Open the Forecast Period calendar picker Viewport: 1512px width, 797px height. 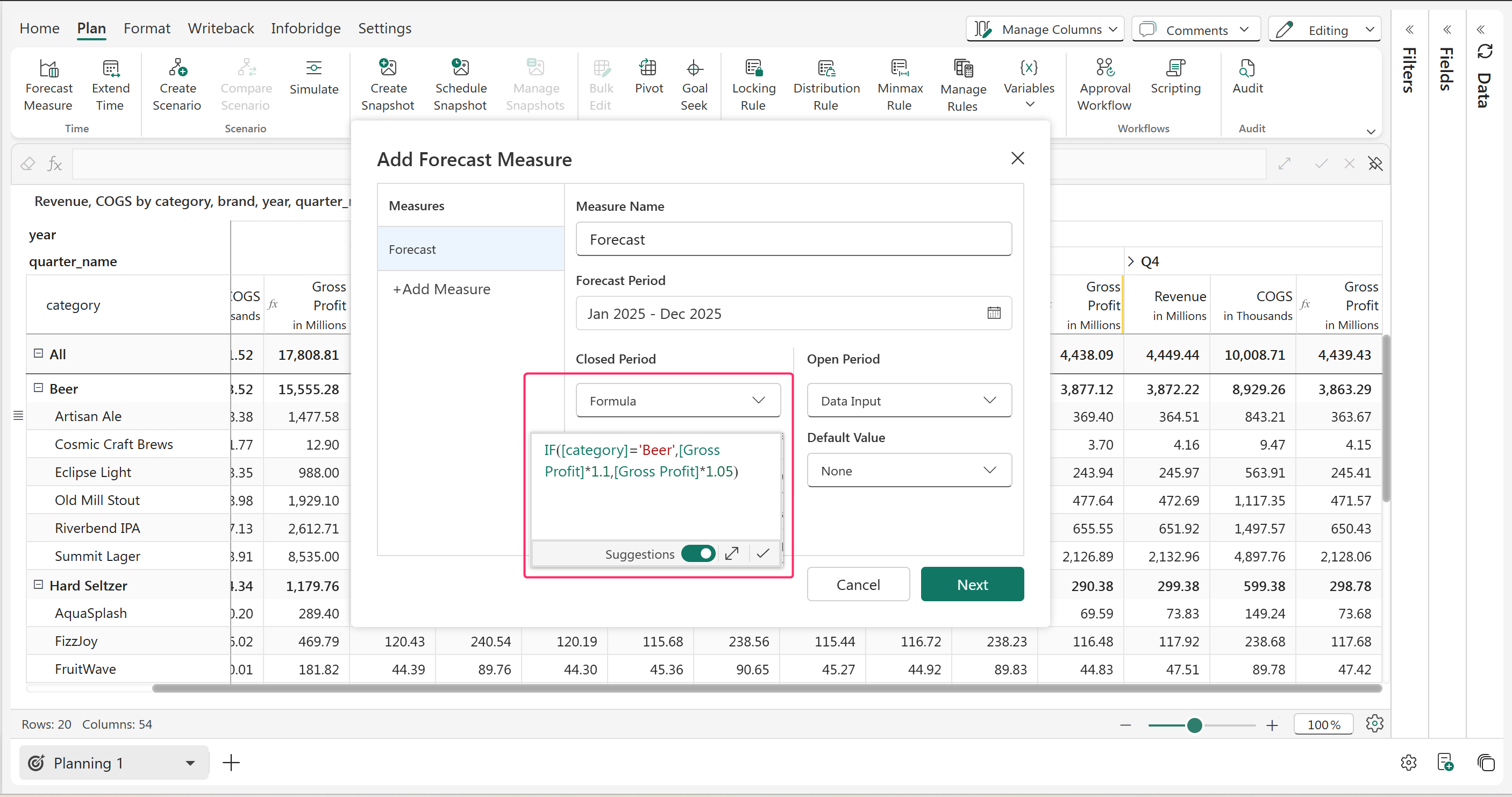click(x=993, y=313)
